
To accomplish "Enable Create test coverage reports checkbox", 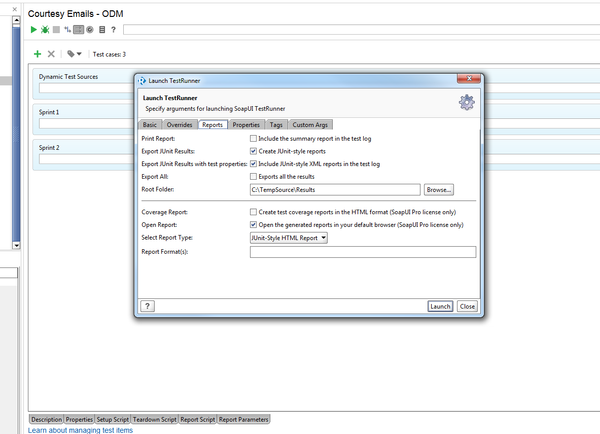I will (x=253, y=212).
